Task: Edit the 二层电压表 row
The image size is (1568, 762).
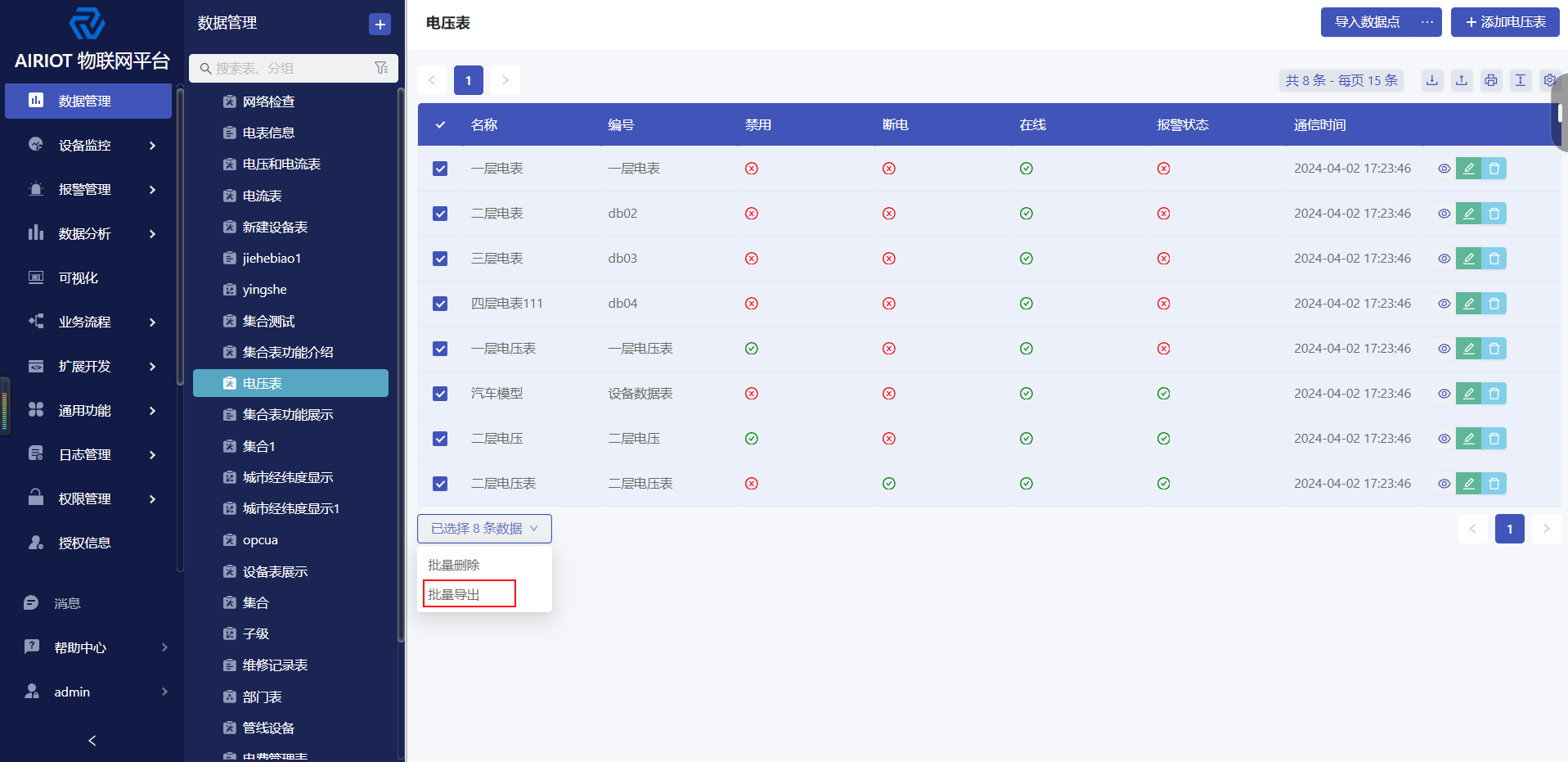Action: pyautogui.click(x=1468, y=484)
